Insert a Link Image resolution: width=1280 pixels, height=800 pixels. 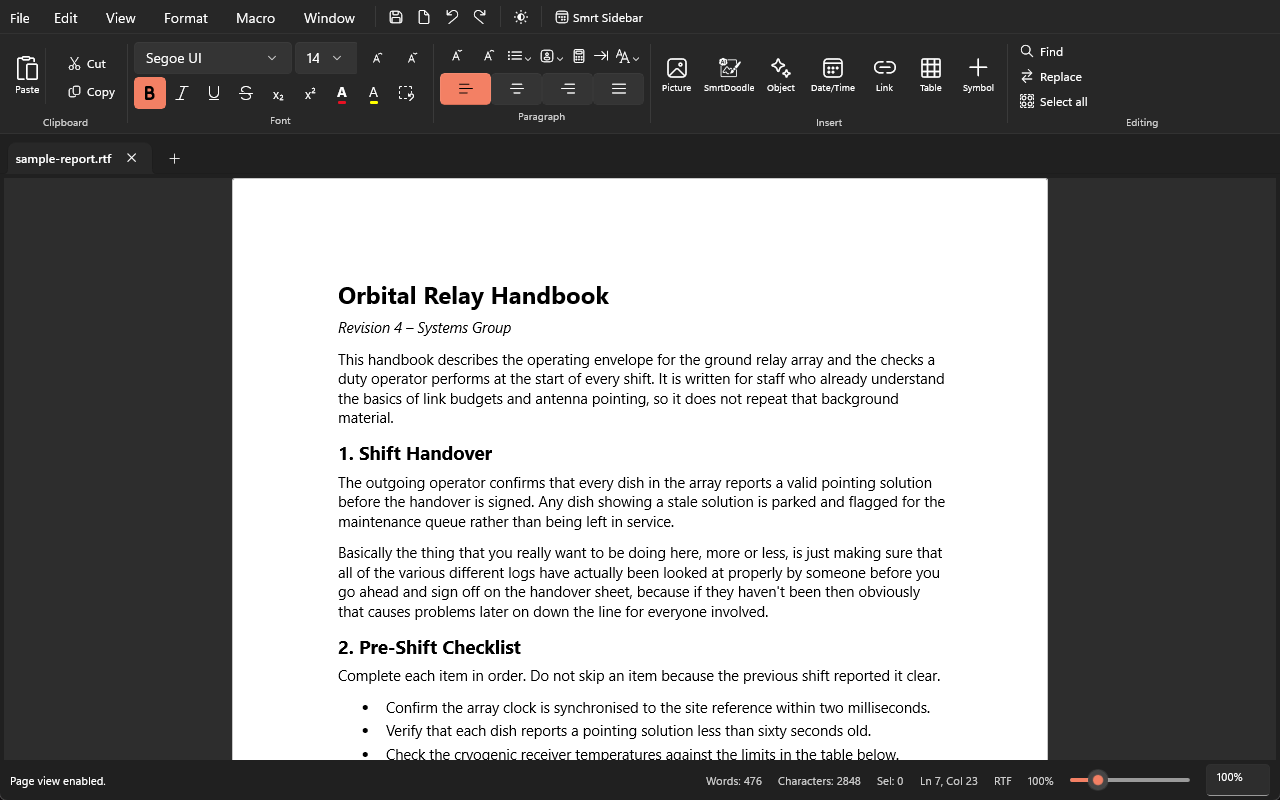pyautogui.click(x=884, y=75)
